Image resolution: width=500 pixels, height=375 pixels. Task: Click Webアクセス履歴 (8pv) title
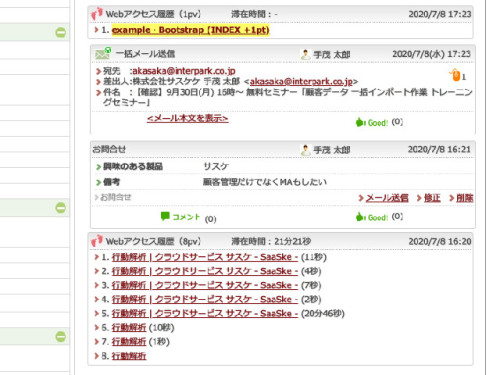click(x=153, y=241)
